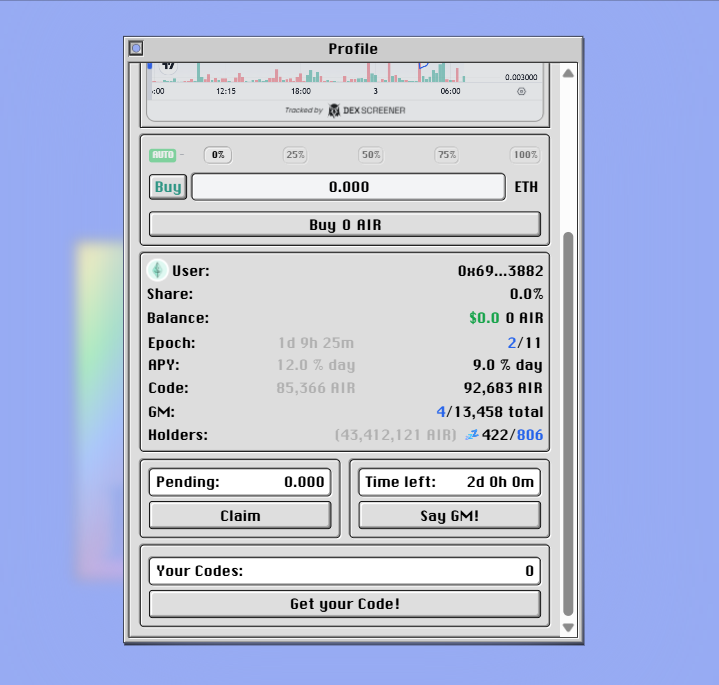Click the Buy 0 AIR button
This screenshot has width=719, height=685.
[345, 224]
